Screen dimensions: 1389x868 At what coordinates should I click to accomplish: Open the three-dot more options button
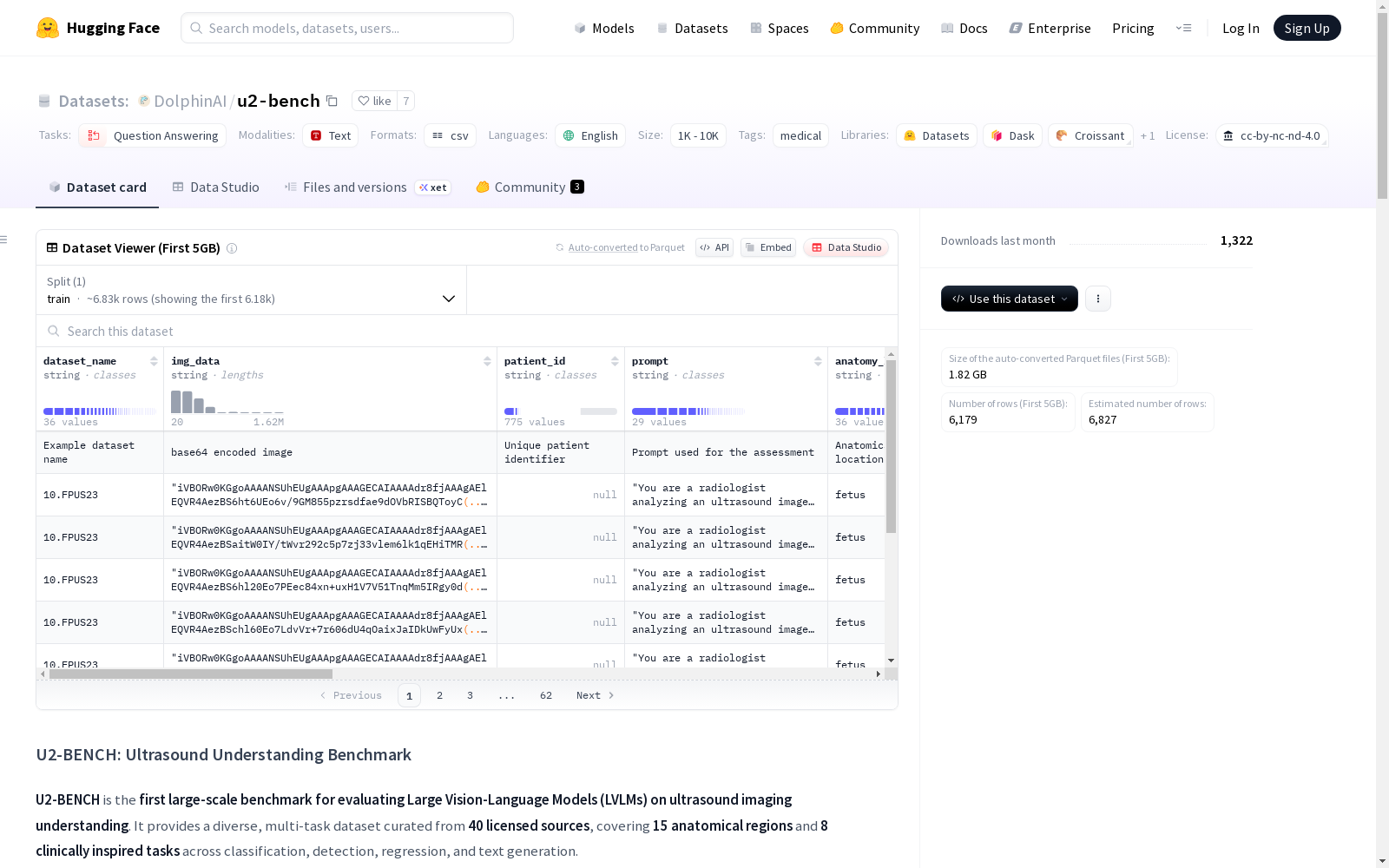pos(1098,299)
